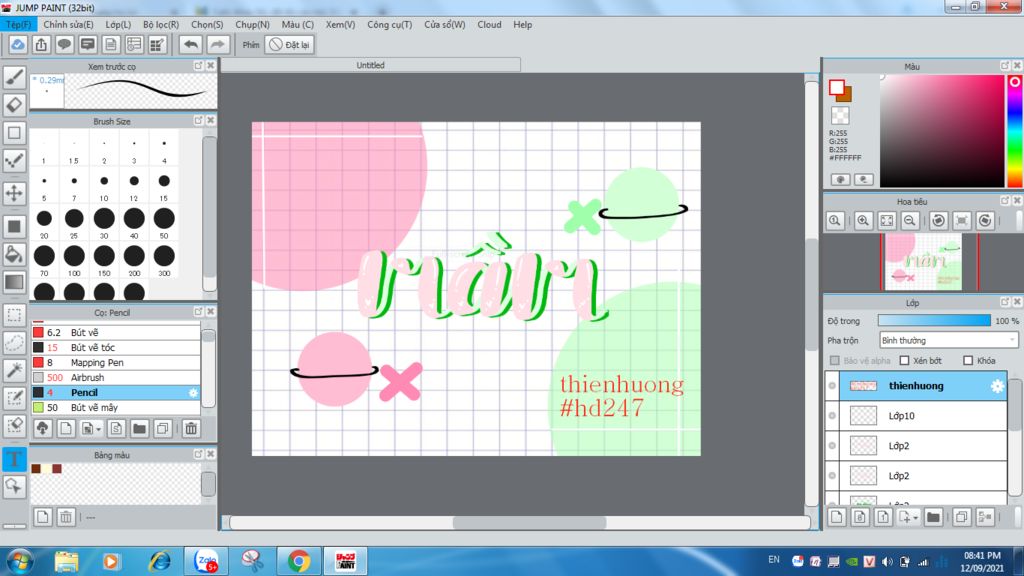Open the Bộ lọc(R) menu
1024x576 pixels.
[161, 25]
